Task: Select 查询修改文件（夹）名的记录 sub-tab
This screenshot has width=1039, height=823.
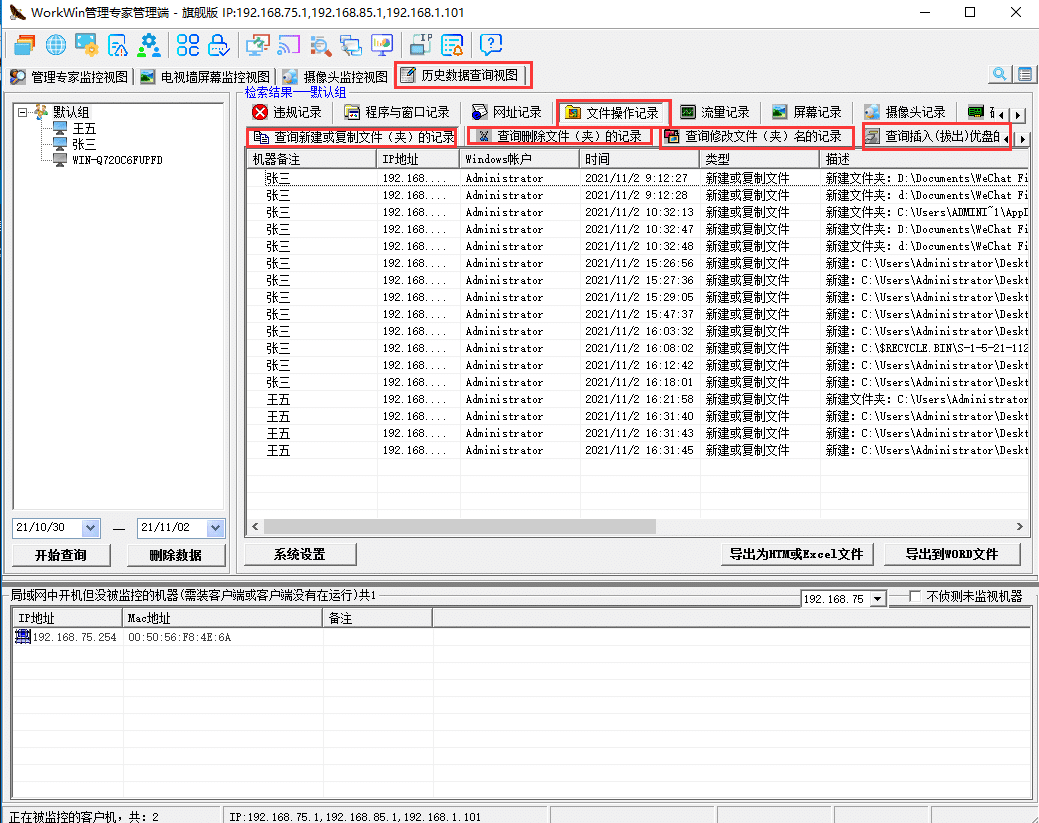Action: pos(756,137)
